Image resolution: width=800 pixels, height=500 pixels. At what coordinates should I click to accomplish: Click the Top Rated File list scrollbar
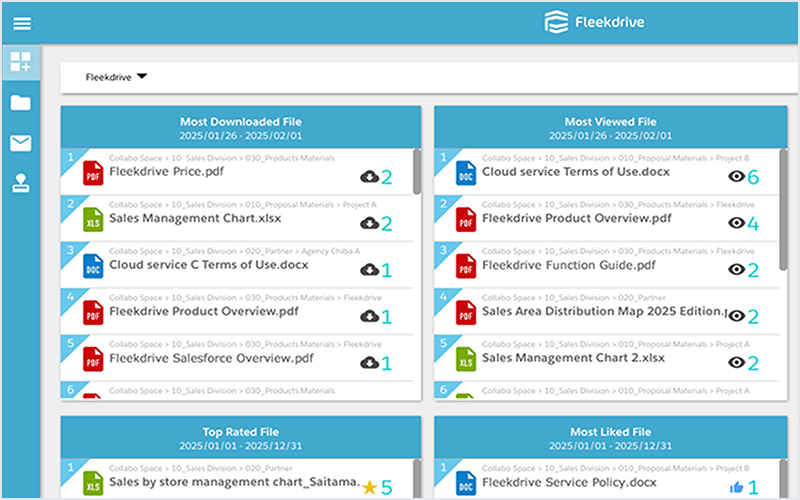[417, 479]
